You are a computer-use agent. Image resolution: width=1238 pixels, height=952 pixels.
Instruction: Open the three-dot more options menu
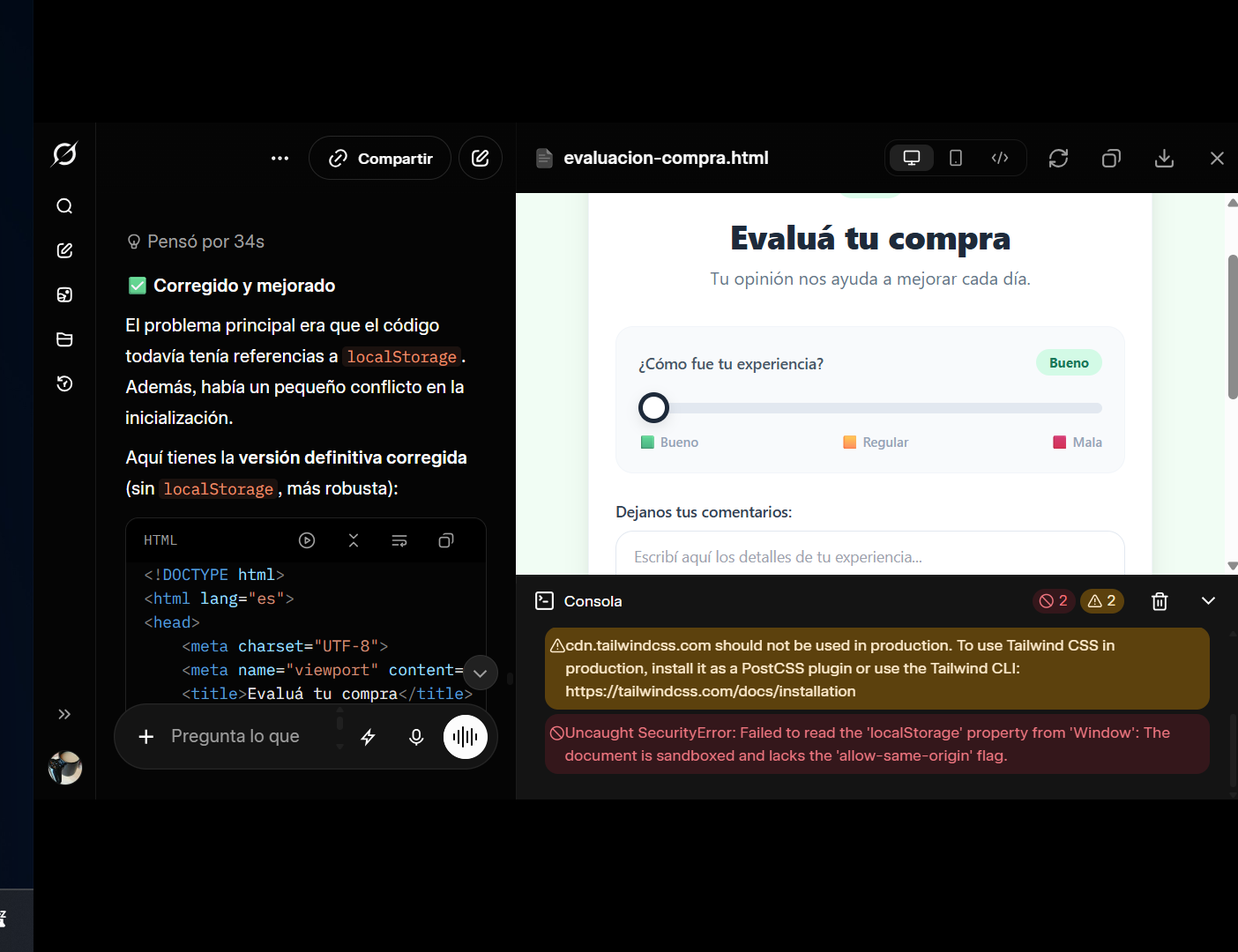coord(280,159)
